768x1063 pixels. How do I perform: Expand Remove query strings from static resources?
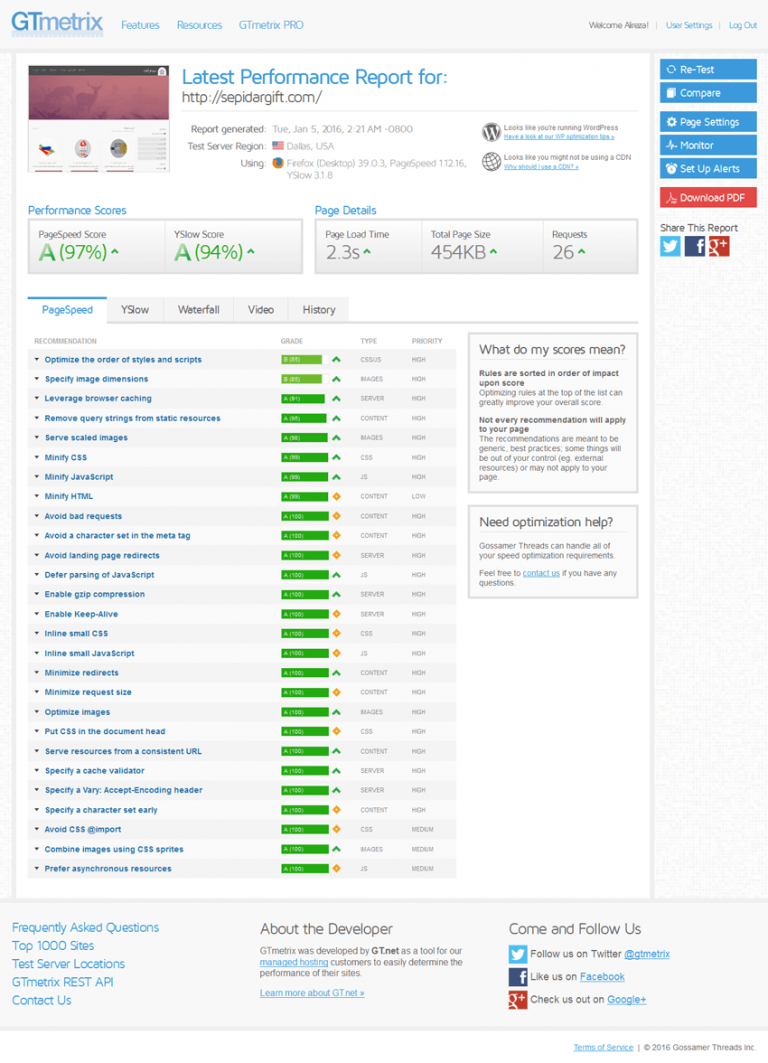coord(132,418)
